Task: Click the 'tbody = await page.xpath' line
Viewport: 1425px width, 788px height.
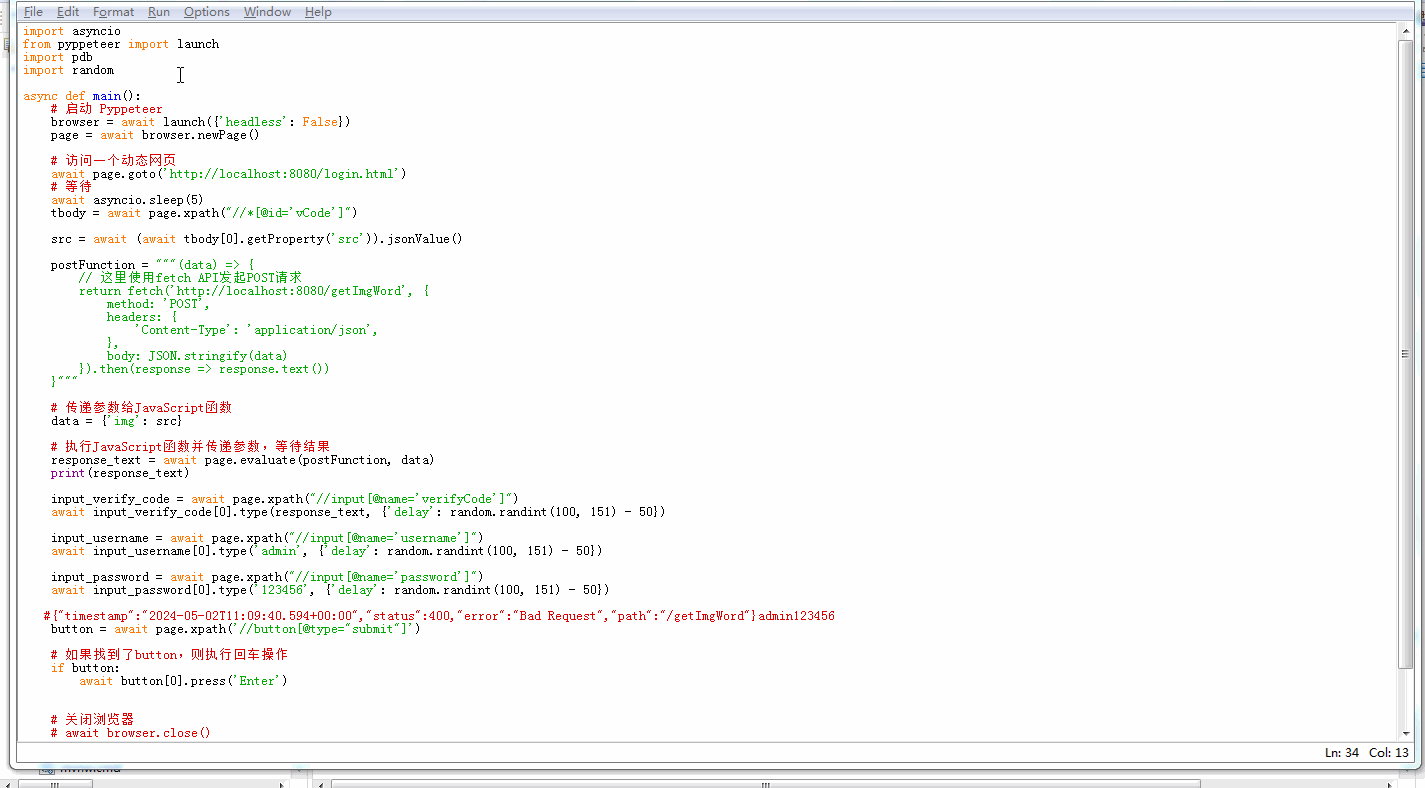Action: click(x=204, y=213)
